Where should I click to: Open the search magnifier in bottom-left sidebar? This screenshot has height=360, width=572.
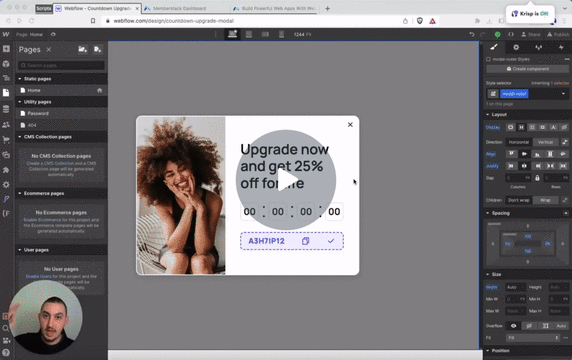pyautogui.click(x=6, y=328)
